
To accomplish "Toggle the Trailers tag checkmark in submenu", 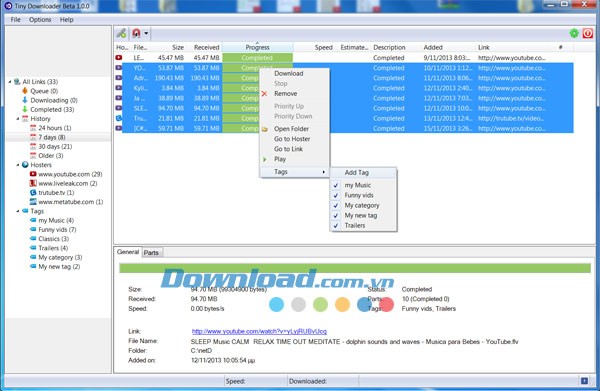I will (x=336, y=225).
